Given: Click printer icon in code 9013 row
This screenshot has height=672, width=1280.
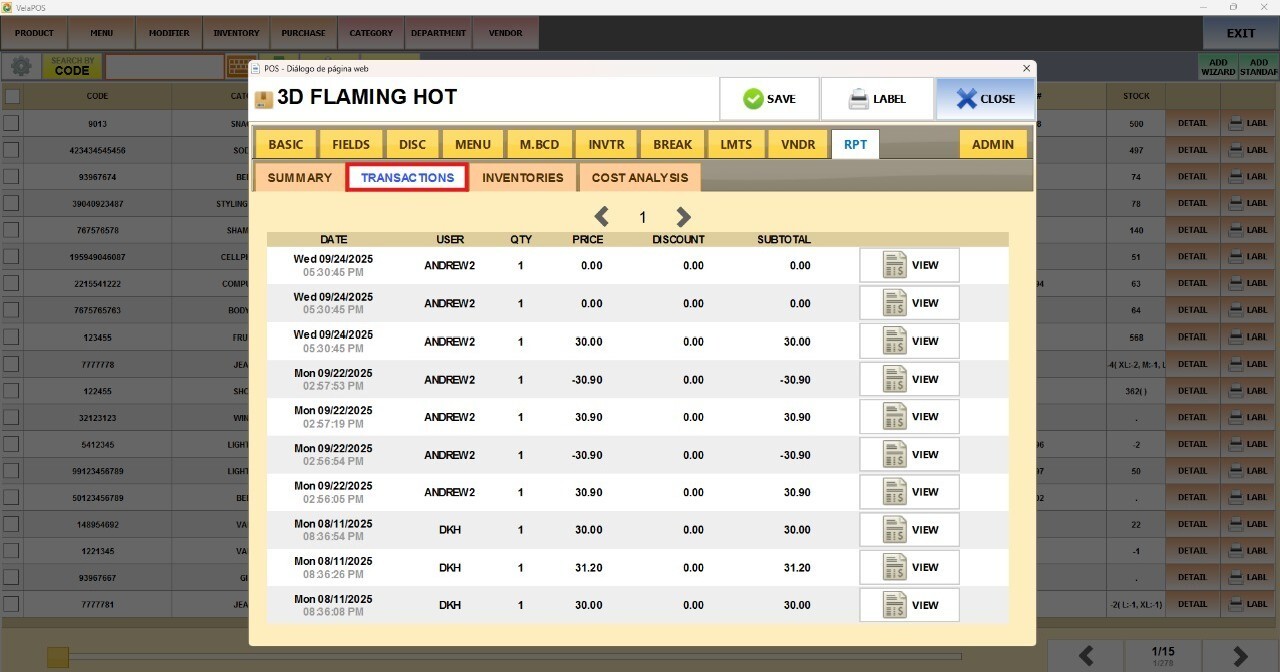Looking at the screenshot, I should [1236, 124].
